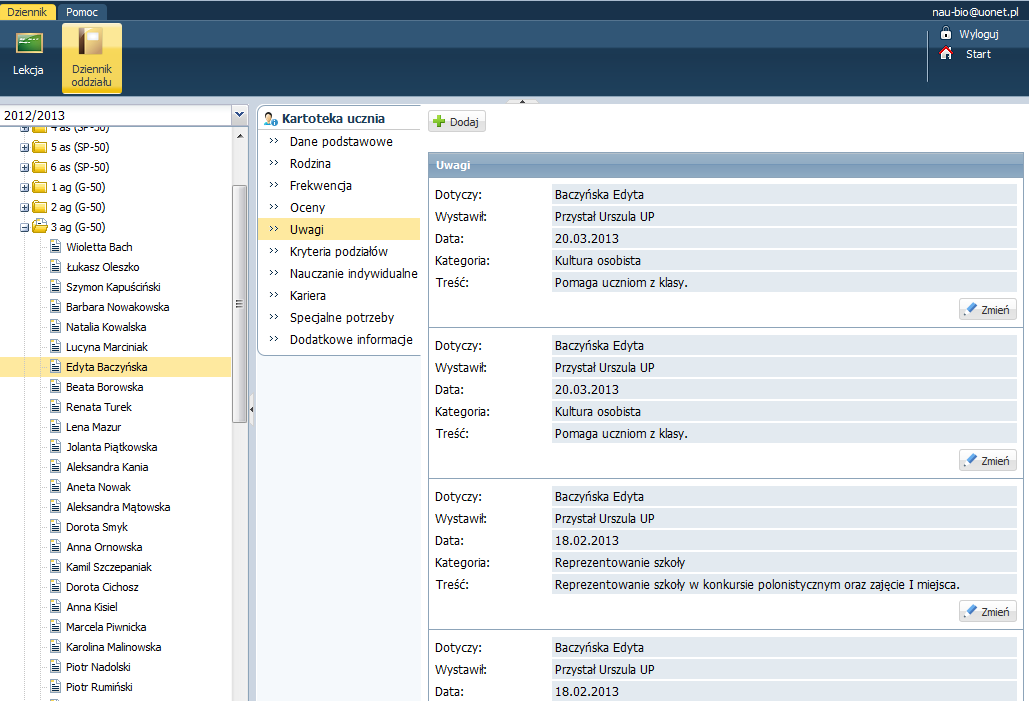Collapse the 3 ag (G-50) tree node

click(24, 228)
